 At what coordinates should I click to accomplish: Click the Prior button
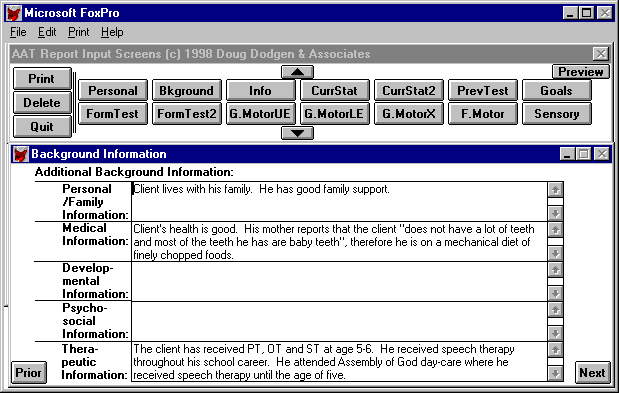click(x=28, y=372)
